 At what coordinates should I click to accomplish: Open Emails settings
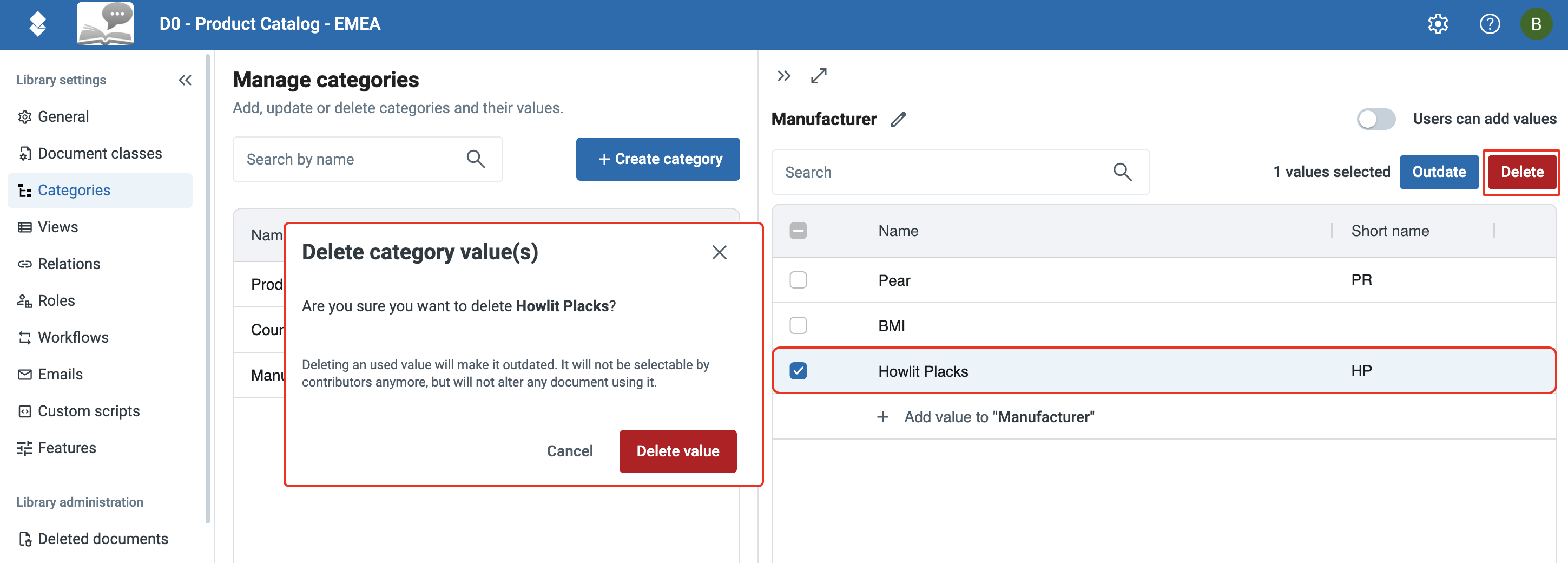coord(100,374)
